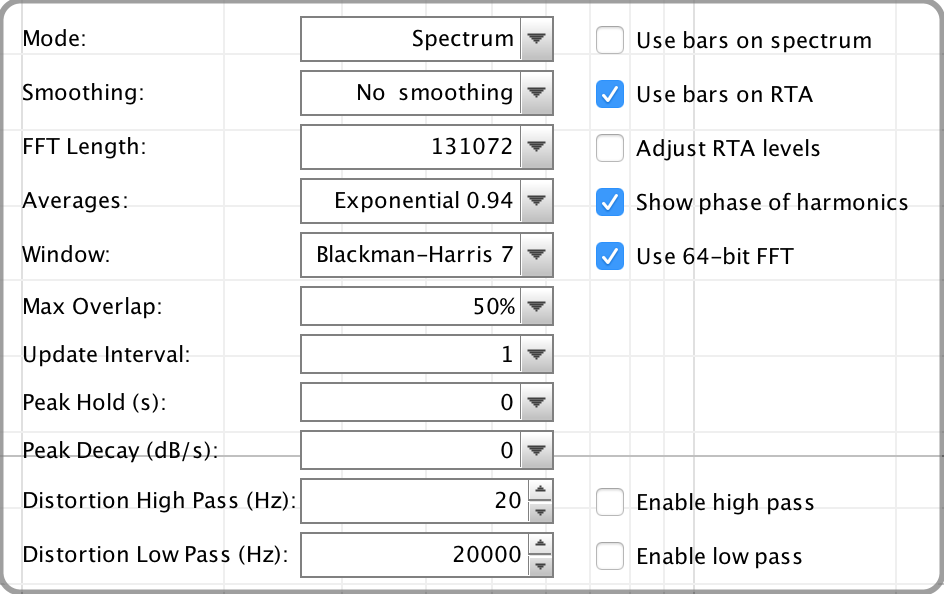Increase Distortion High Pass with up arrow

point(540,490)
